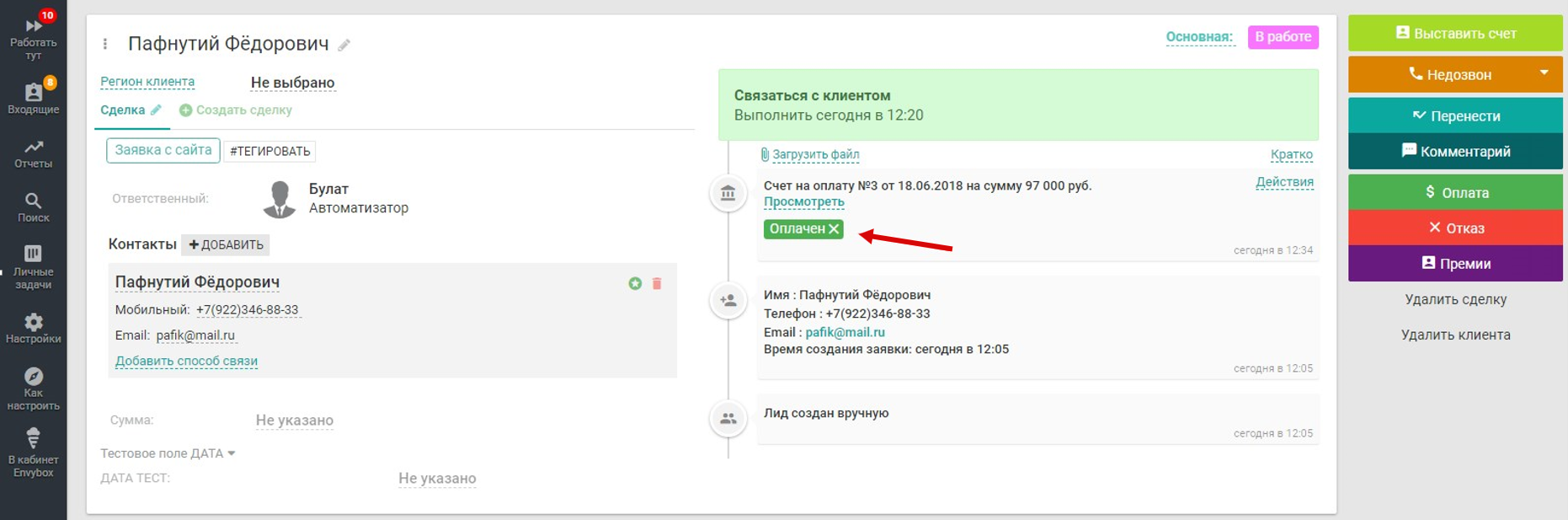1568x520 pixels.
Task: Click Заявка с сайта tag
Action: [163, 150]
